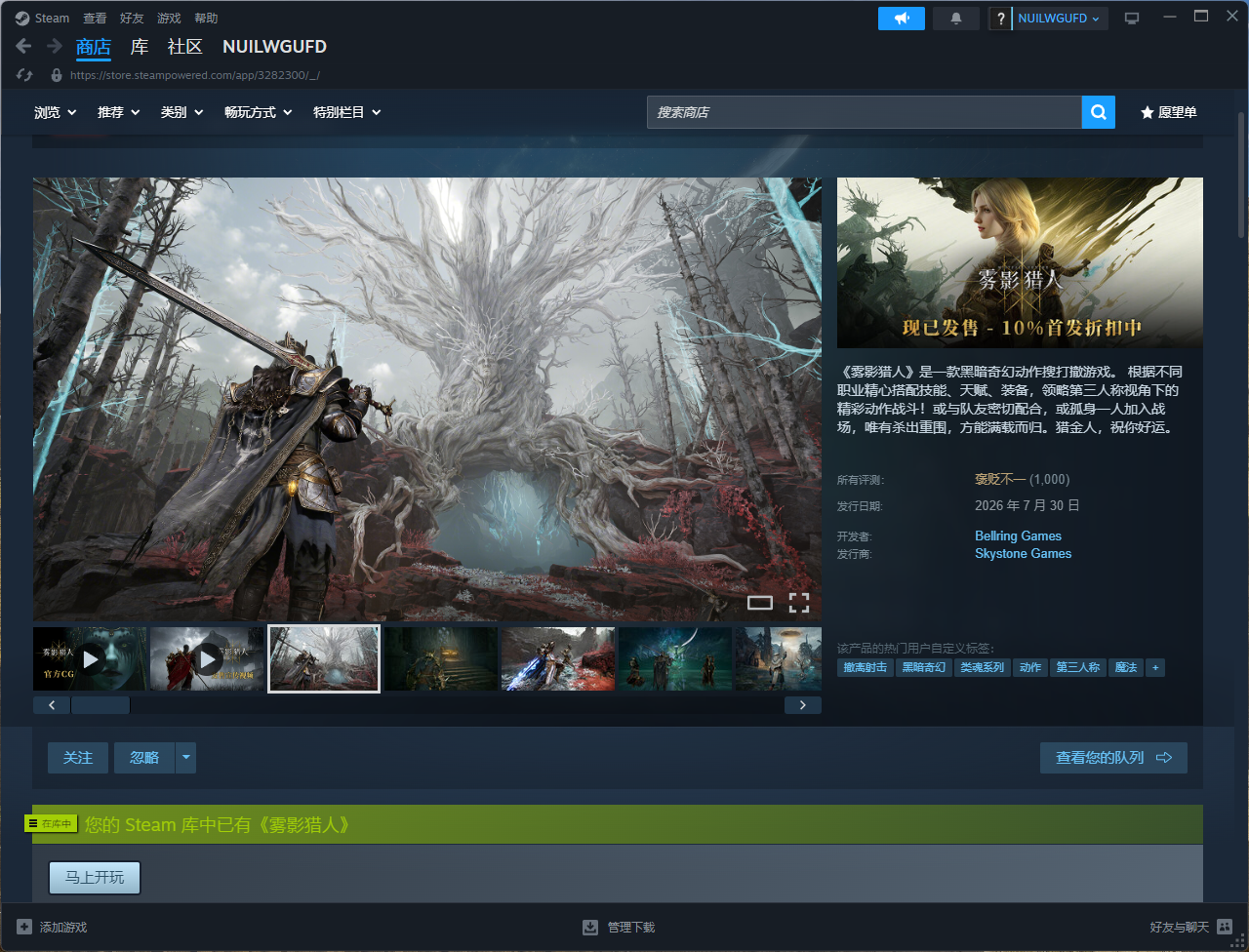
Task: Click the 忽略 ignore button
Action: pos(144,758)
